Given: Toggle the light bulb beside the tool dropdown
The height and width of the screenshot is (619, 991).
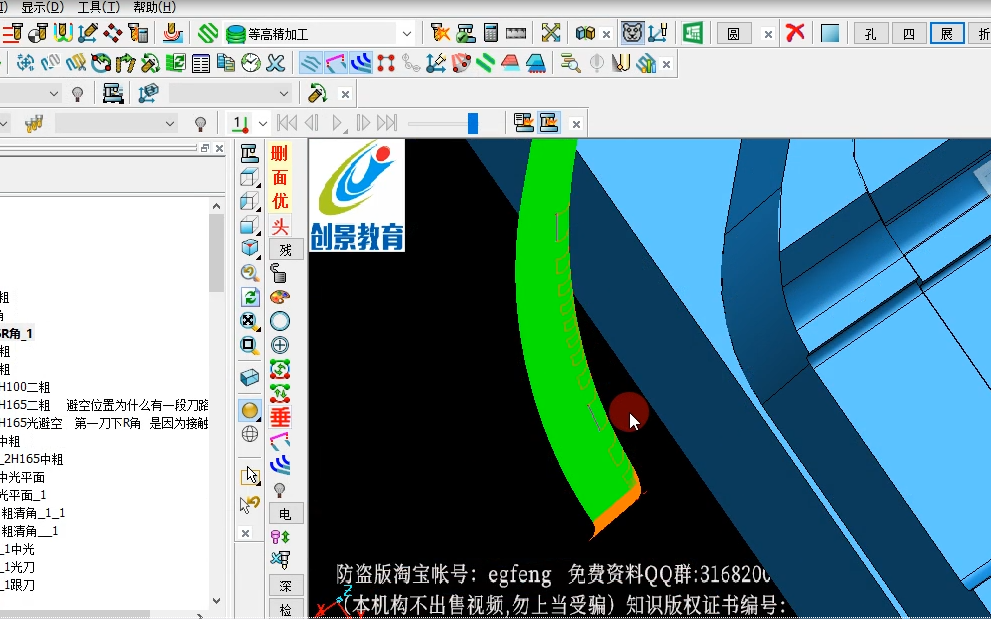Looking at the screenshot, I should tap(200, 123).
